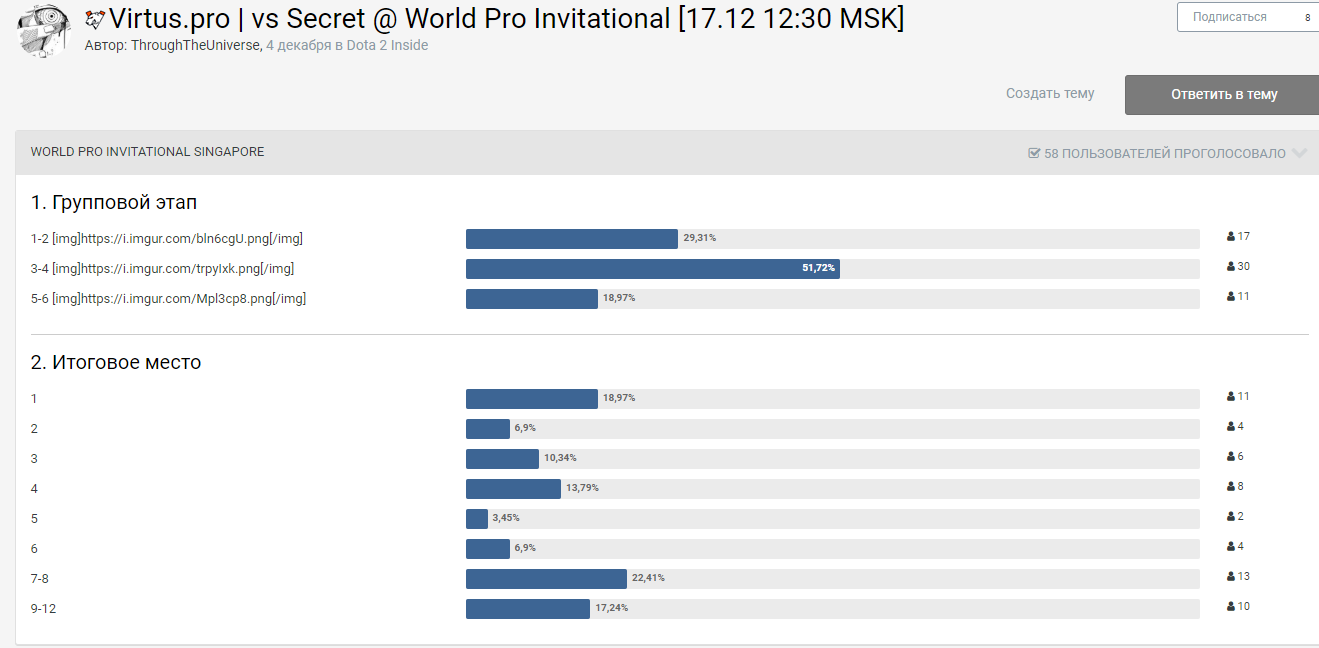This screenshot has width=1319, height=648.
Task: Click the checkmark icon beside 58 voters
Action: pos(1034,154)
